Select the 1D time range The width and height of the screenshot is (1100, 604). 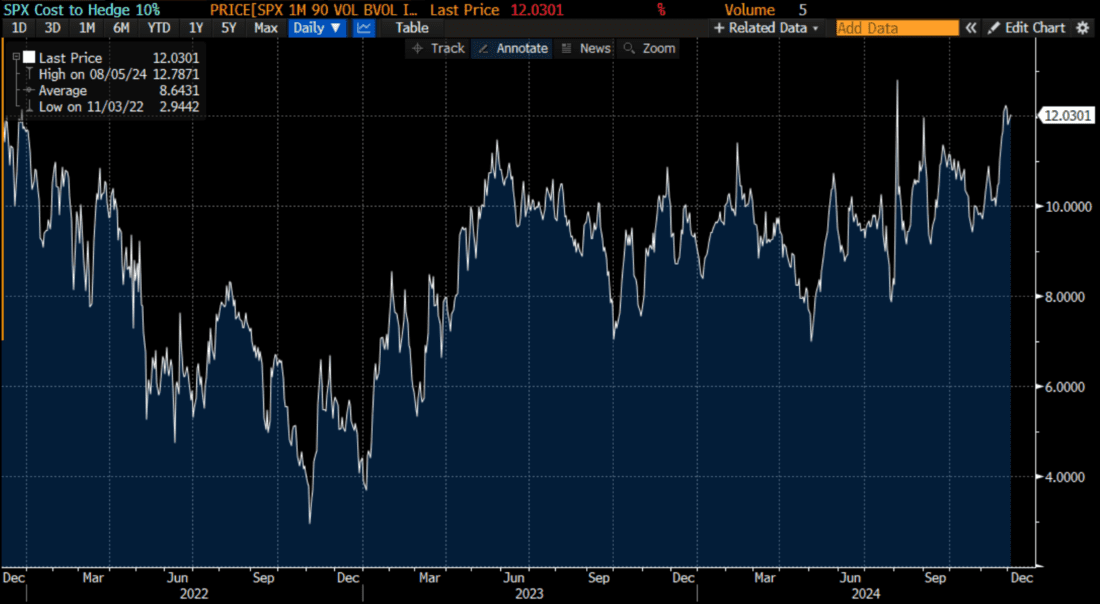tap(19, 28)
